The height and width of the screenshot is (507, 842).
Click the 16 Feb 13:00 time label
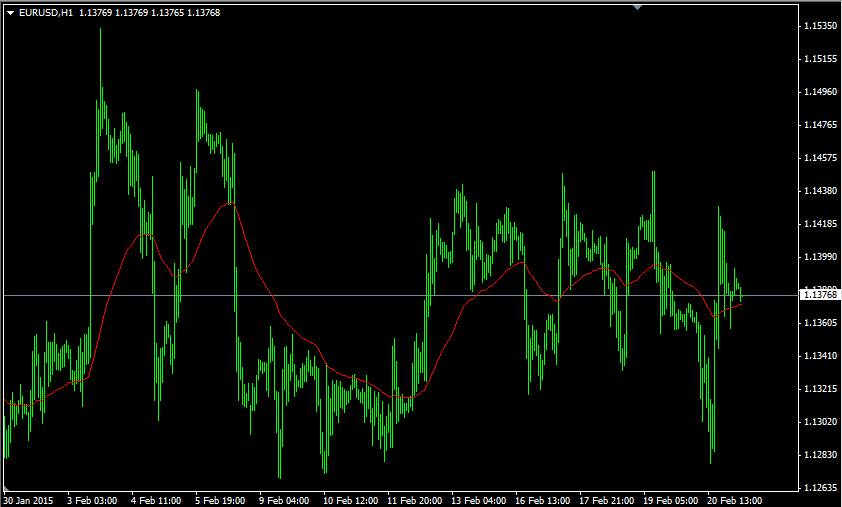pyautogui.click(x=542, y=501)
